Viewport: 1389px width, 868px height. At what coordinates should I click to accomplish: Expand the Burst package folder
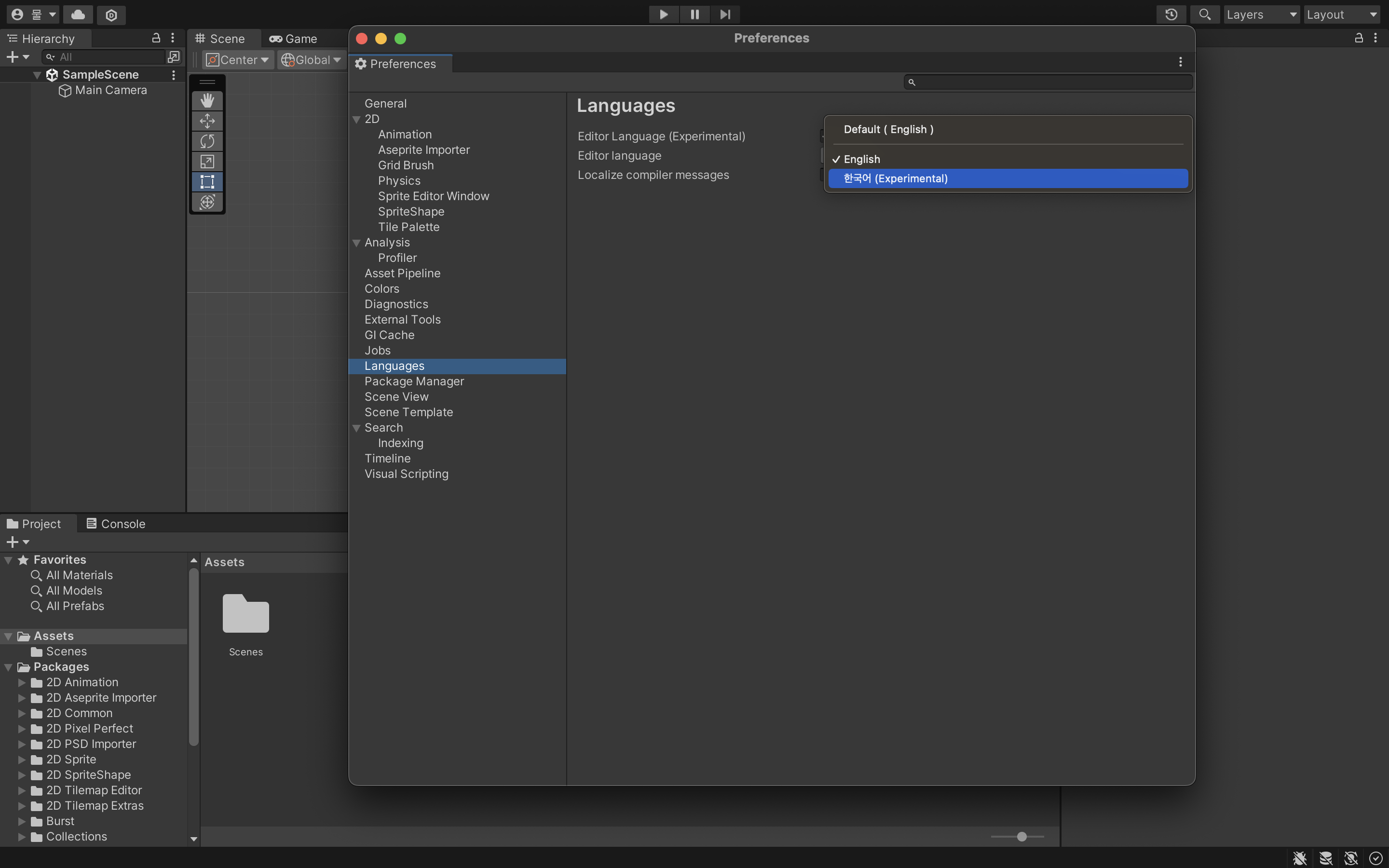click(22, 822)
